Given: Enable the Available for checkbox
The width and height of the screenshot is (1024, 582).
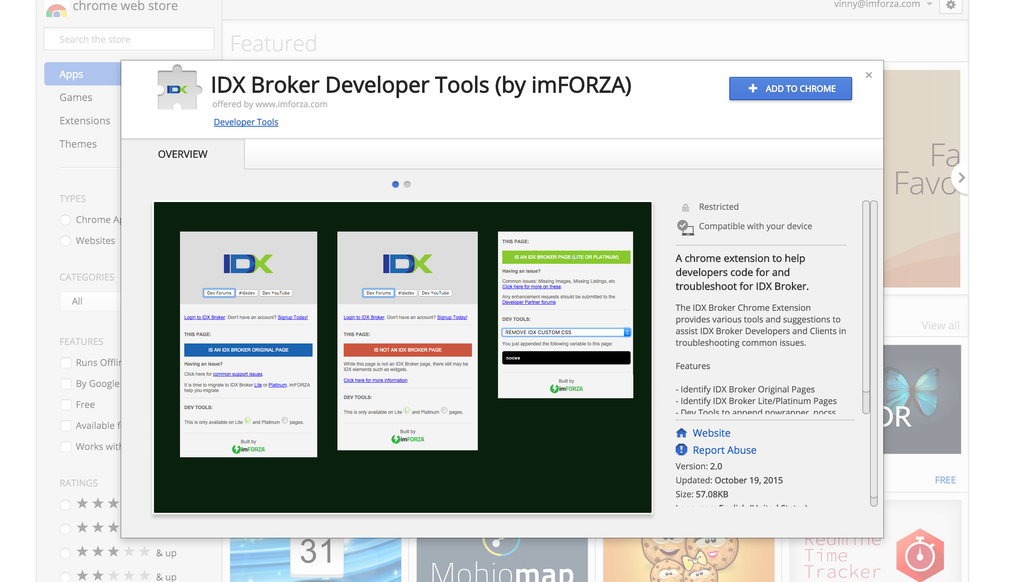Looking at the screenshot, I should point(65,426).
